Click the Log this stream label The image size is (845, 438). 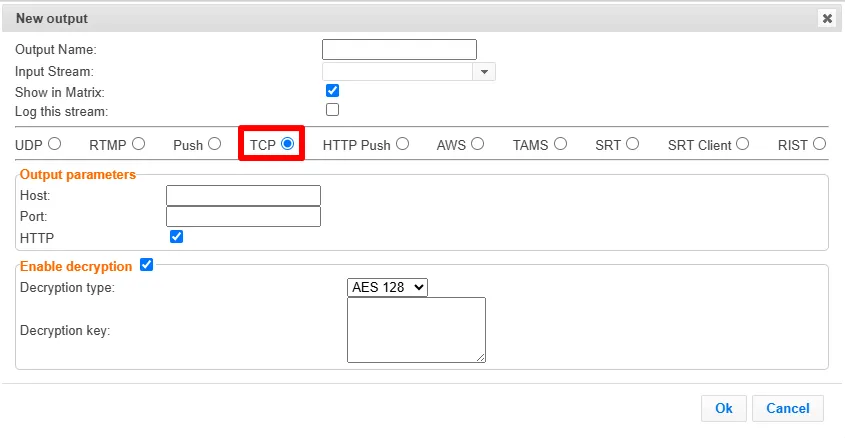(61, 112)
